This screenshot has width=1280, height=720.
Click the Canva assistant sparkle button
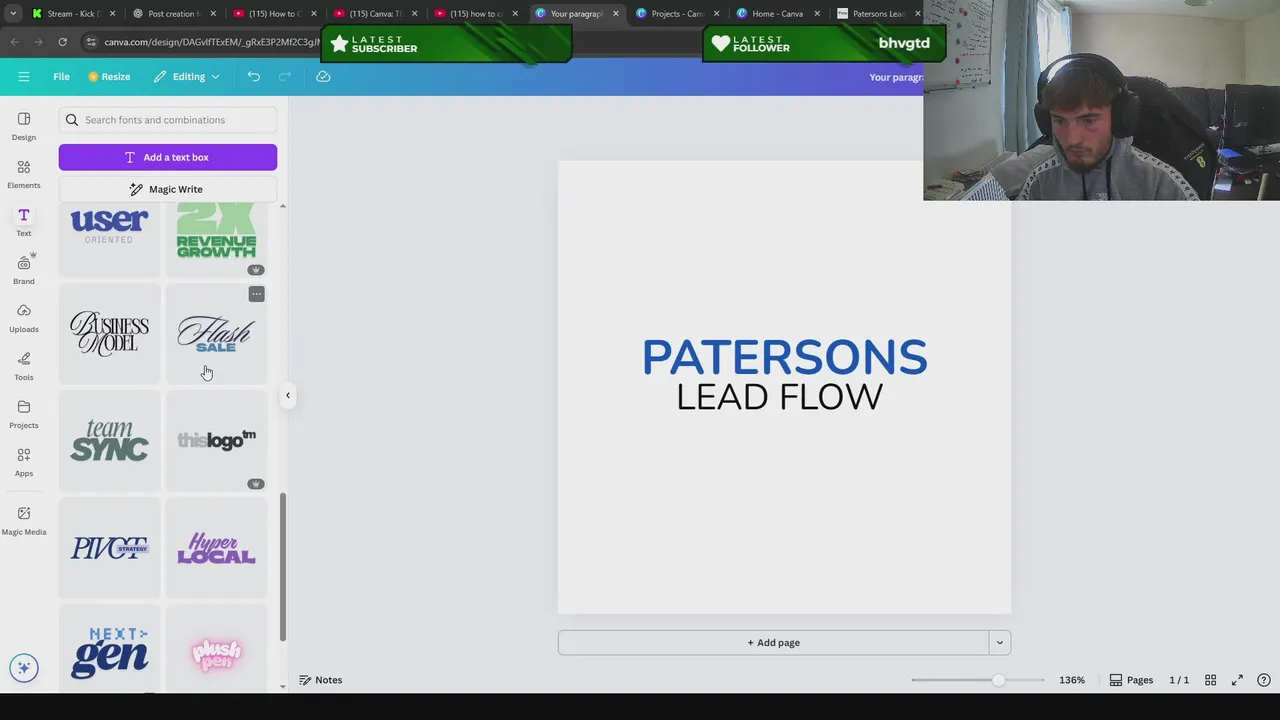point(24,668)
